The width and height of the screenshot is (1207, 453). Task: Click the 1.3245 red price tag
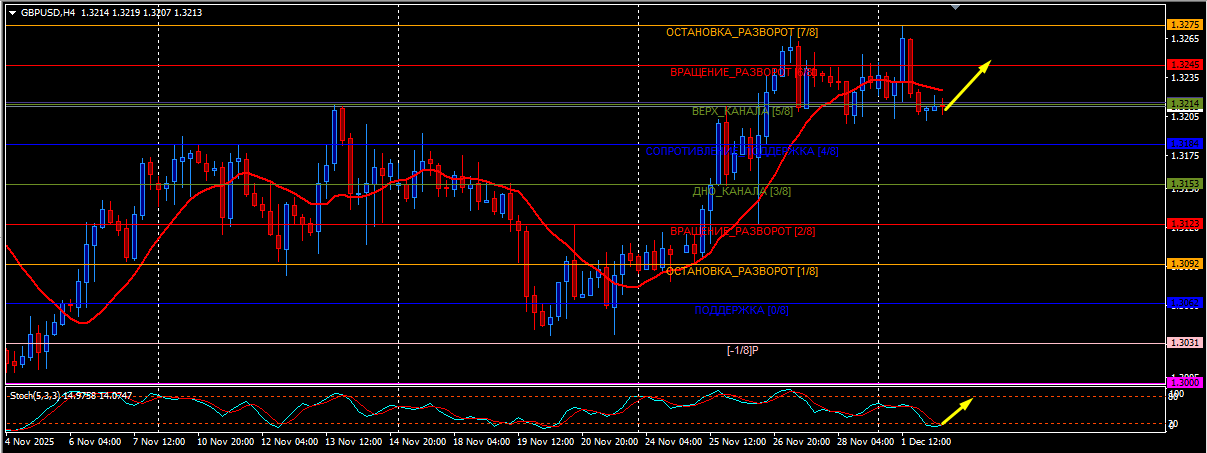click(x=1184, y=64)
